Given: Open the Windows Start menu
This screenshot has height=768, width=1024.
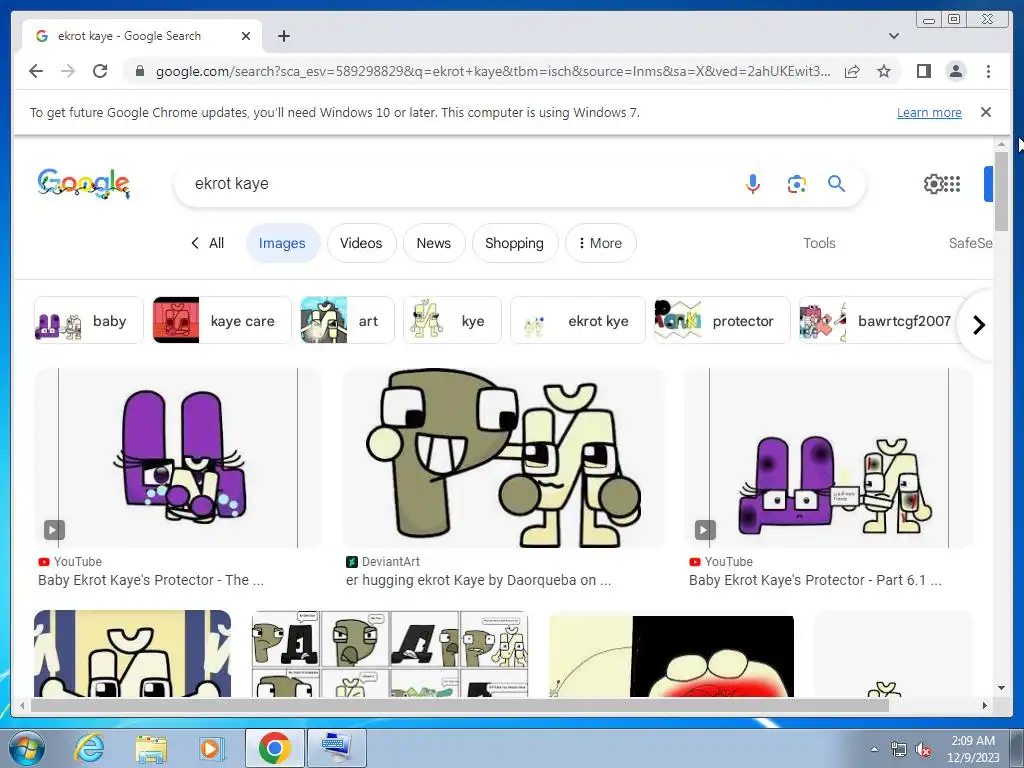Looking at the screenshot, I should pos(26,748).
